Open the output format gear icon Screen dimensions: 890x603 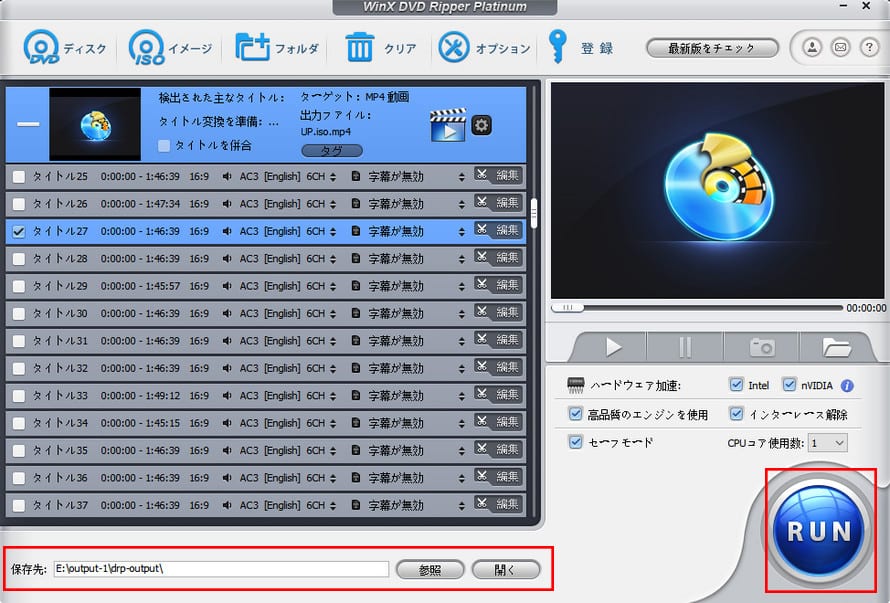tap(481, 125)
